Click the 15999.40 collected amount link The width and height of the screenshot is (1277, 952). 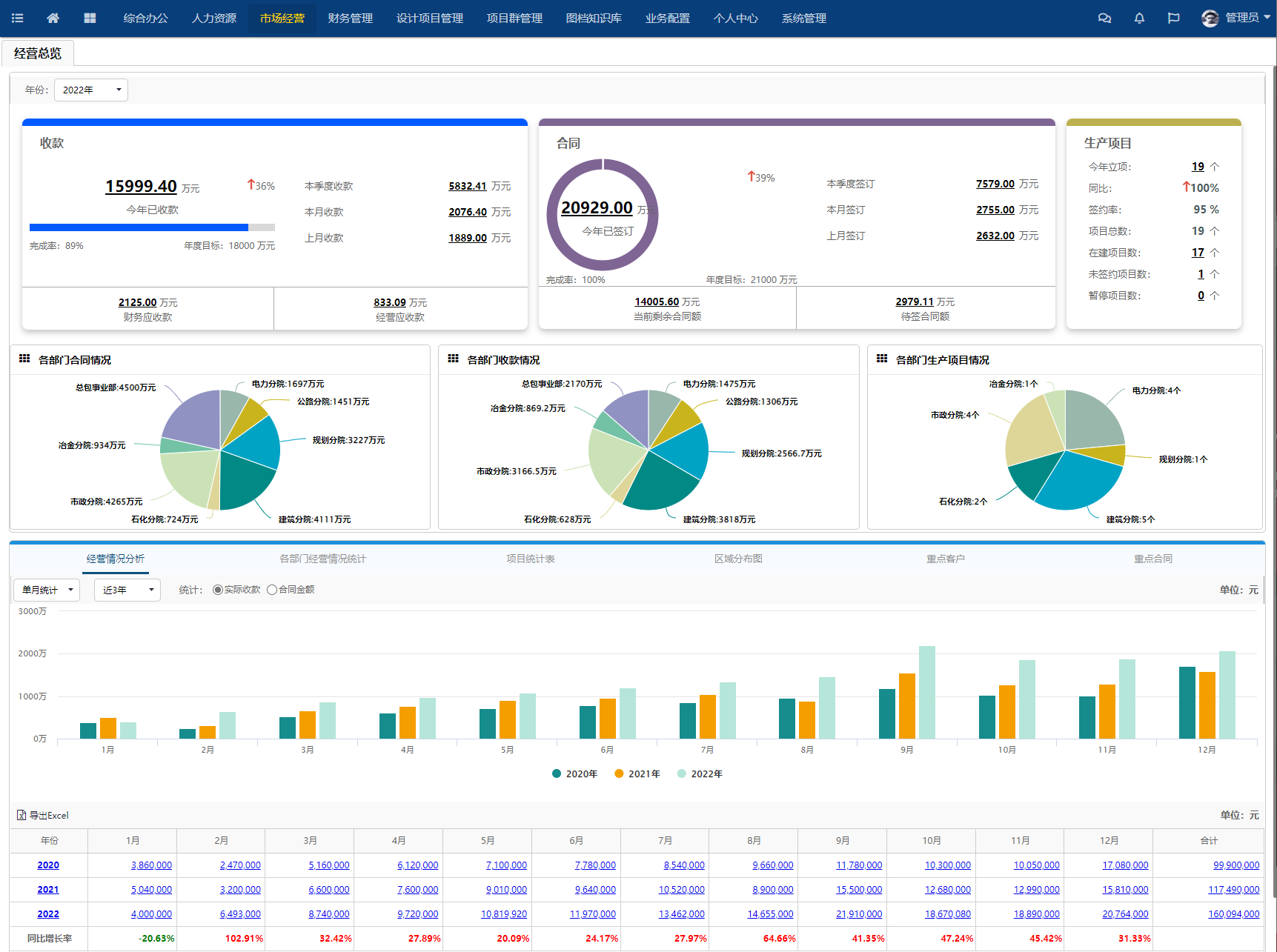[141, 186]
